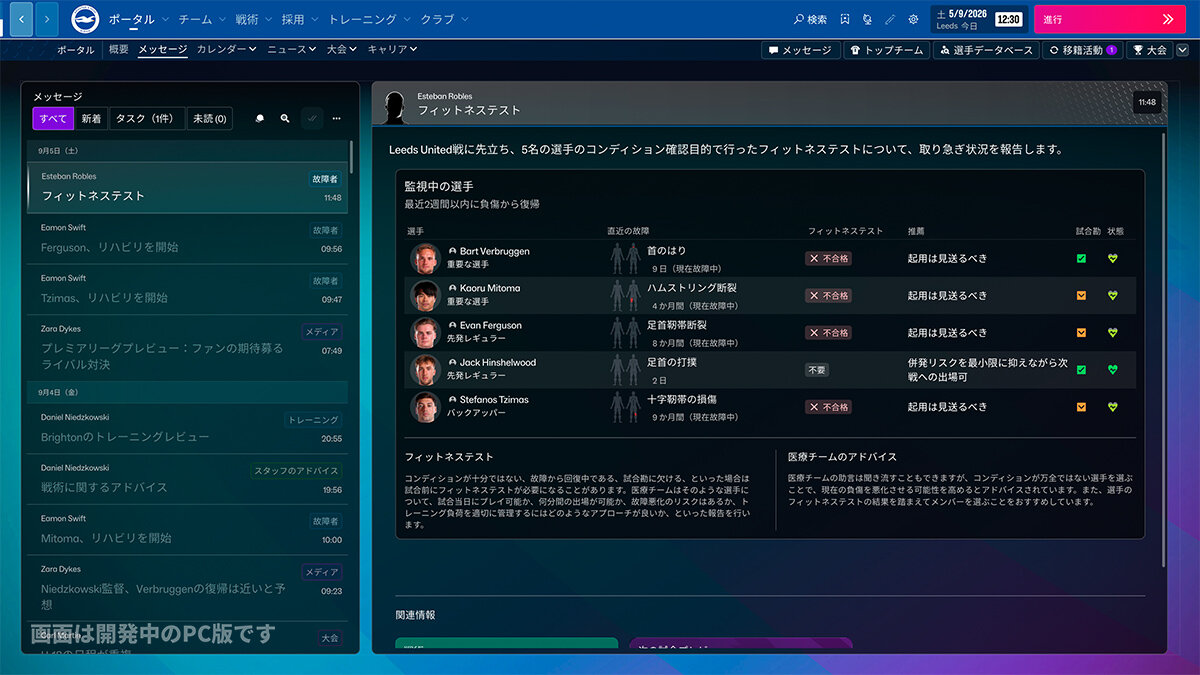This screenshot has height=675, width=1200.
Task: Go forward with the right arrow button
Action: (47, 19)
